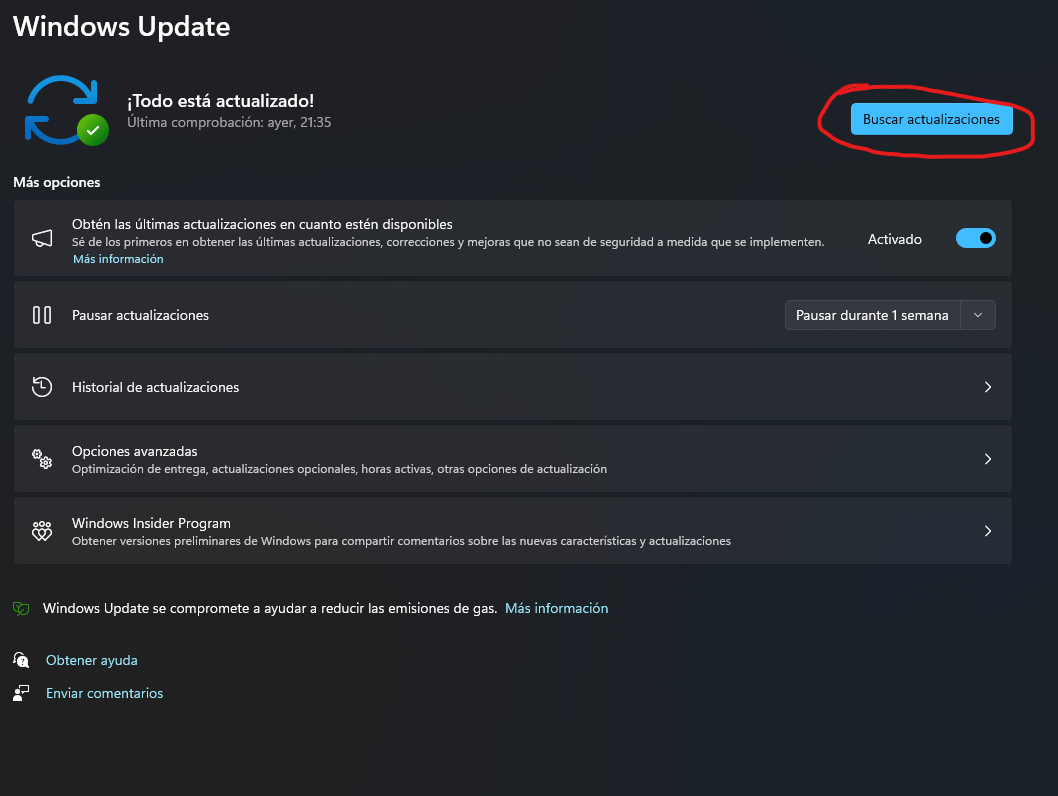Click the pause icon beside Pausar actualizaciones

pos(42,315)
